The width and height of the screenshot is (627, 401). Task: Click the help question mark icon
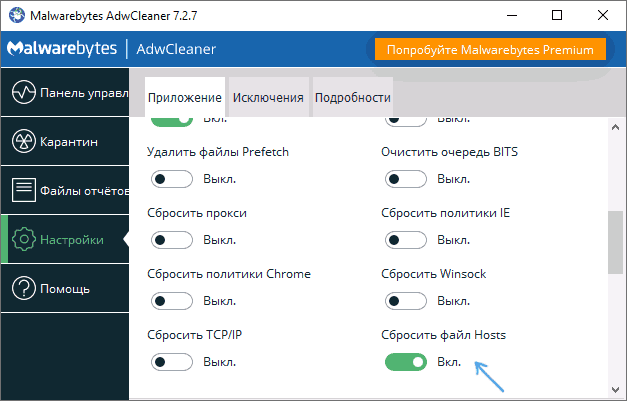24,288
